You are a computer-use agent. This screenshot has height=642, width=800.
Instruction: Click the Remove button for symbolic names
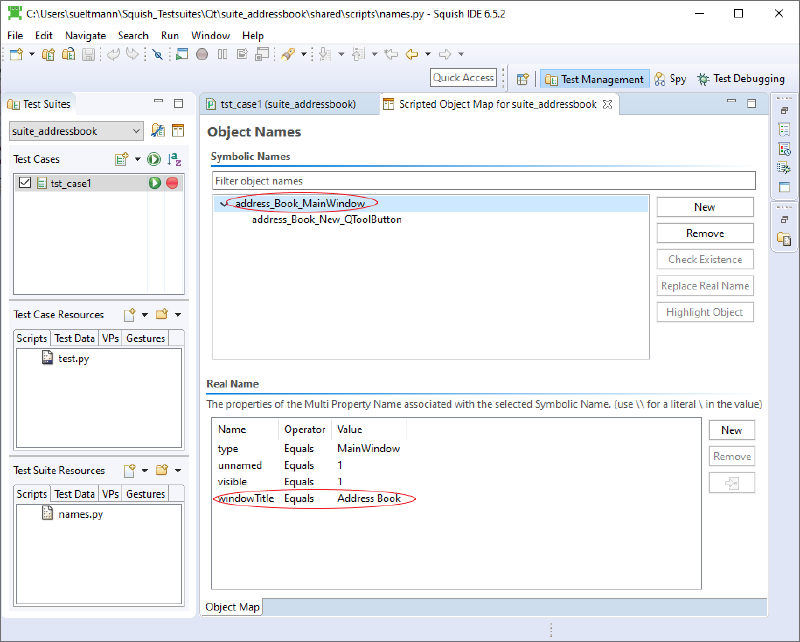point(704,233)
